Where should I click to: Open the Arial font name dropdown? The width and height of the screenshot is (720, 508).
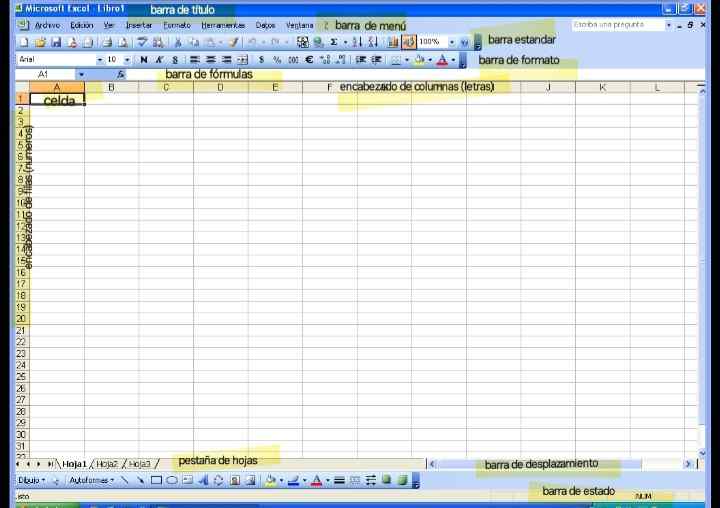tap(100, 60)
